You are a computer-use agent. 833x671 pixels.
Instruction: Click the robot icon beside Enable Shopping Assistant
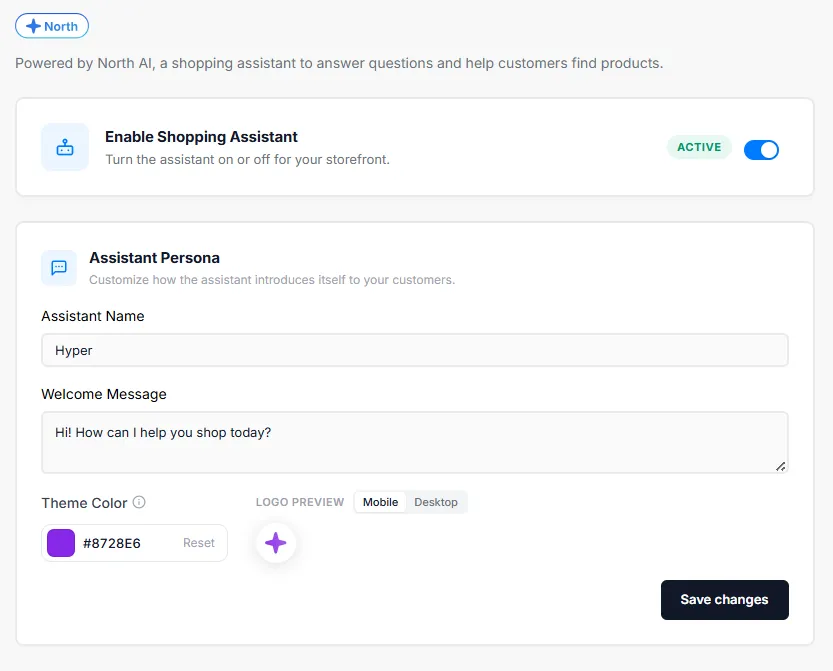(65, 147)
